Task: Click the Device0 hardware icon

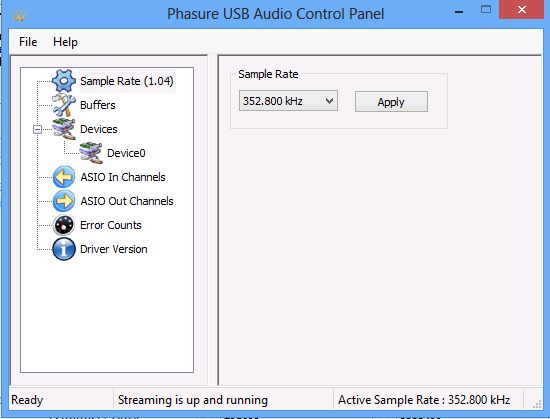Action: (90, 153)
